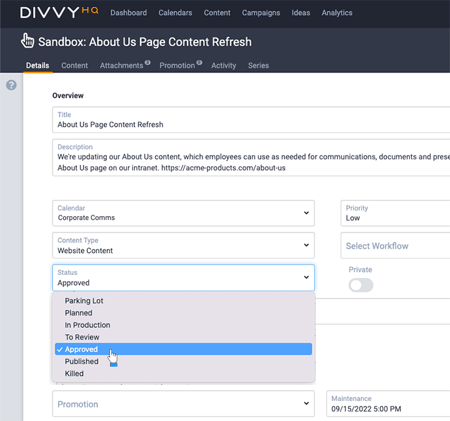Screen dimensions: 450x421
Task: Switch to the Attachments tab
Action: pos(121,65)
